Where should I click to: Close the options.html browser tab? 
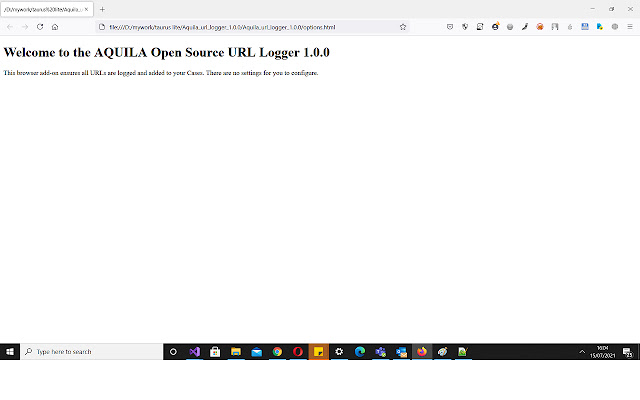[x=86, y=9]
